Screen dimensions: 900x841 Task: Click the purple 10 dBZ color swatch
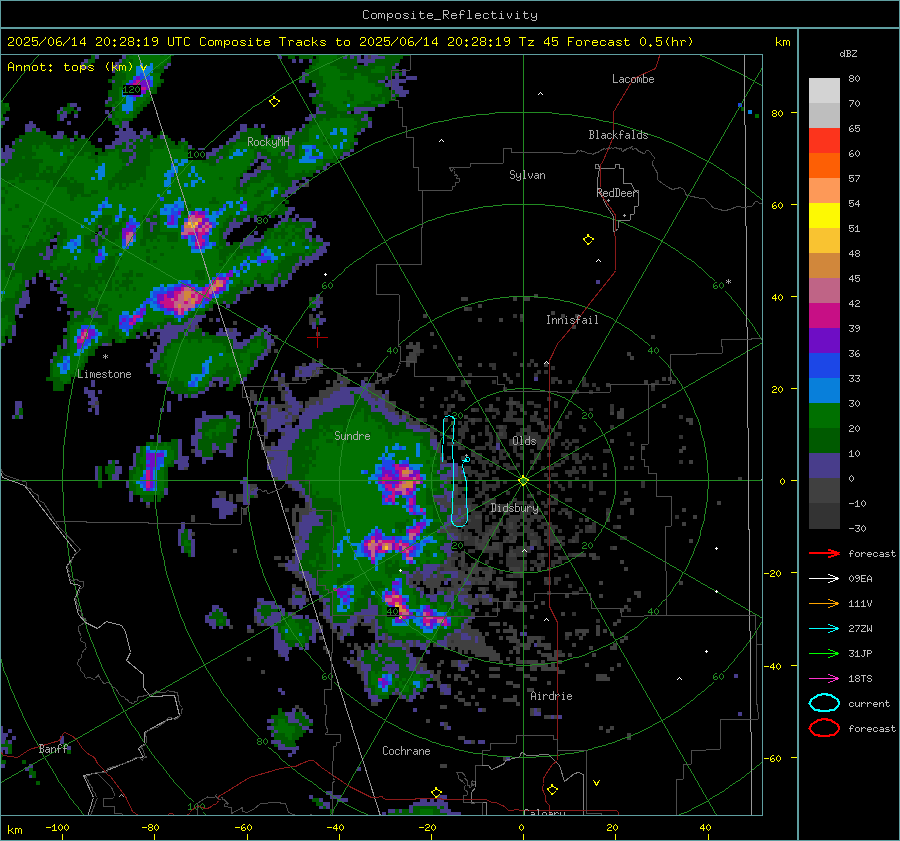point(824,465)
